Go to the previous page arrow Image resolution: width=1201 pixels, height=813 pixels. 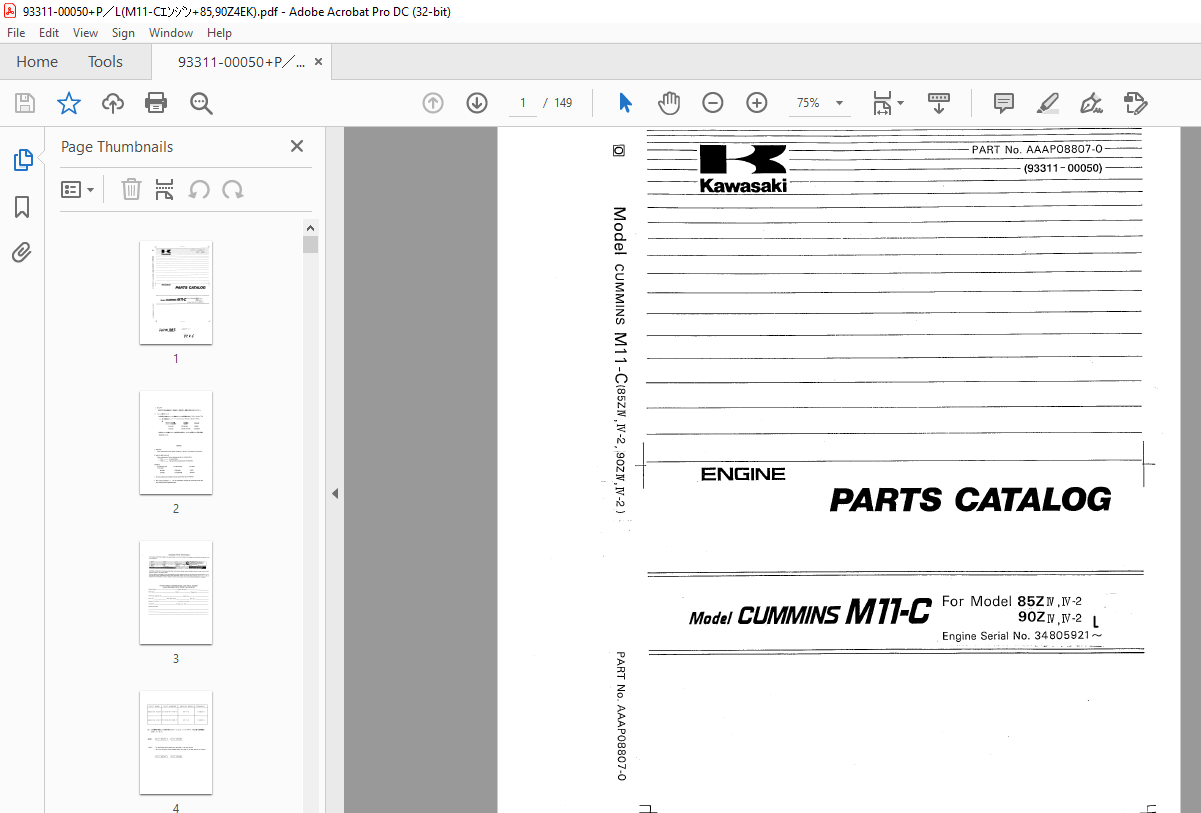433,103
